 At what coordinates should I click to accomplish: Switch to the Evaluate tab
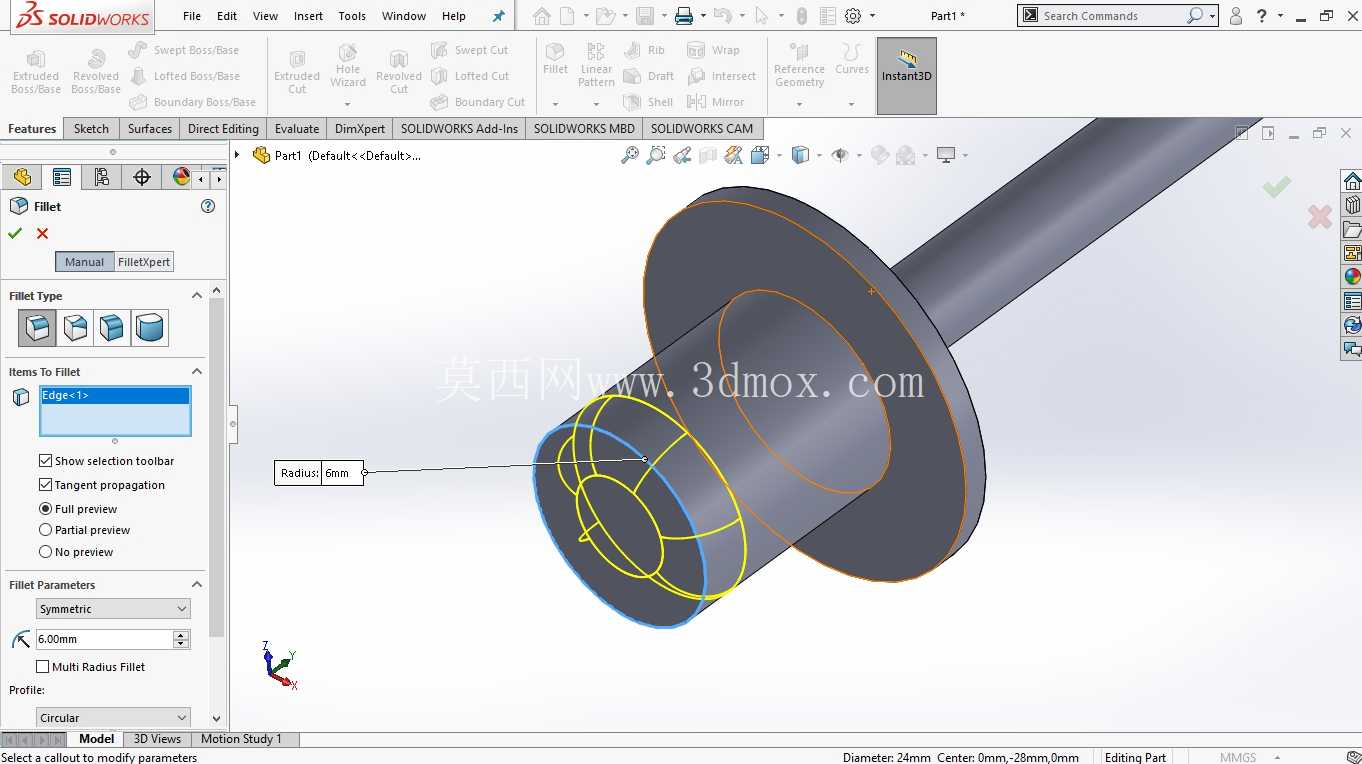(297, 129)
